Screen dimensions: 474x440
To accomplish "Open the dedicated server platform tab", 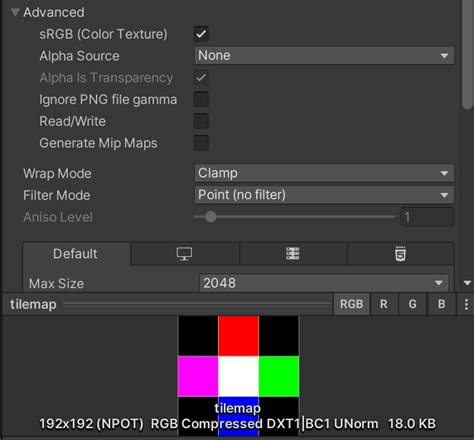I will (293, 254).
